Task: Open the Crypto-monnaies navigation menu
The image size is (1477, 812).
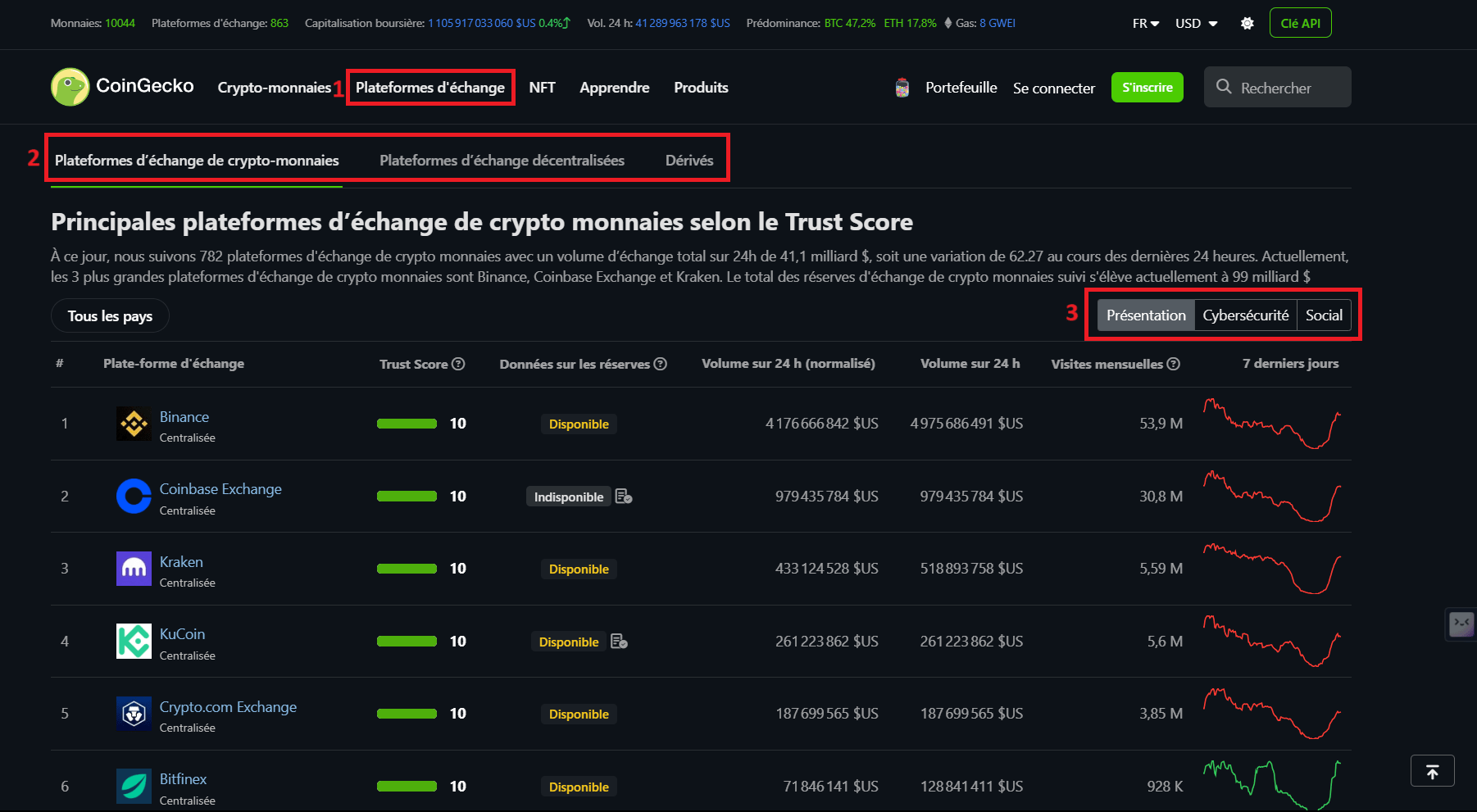Action: (275, 88)
